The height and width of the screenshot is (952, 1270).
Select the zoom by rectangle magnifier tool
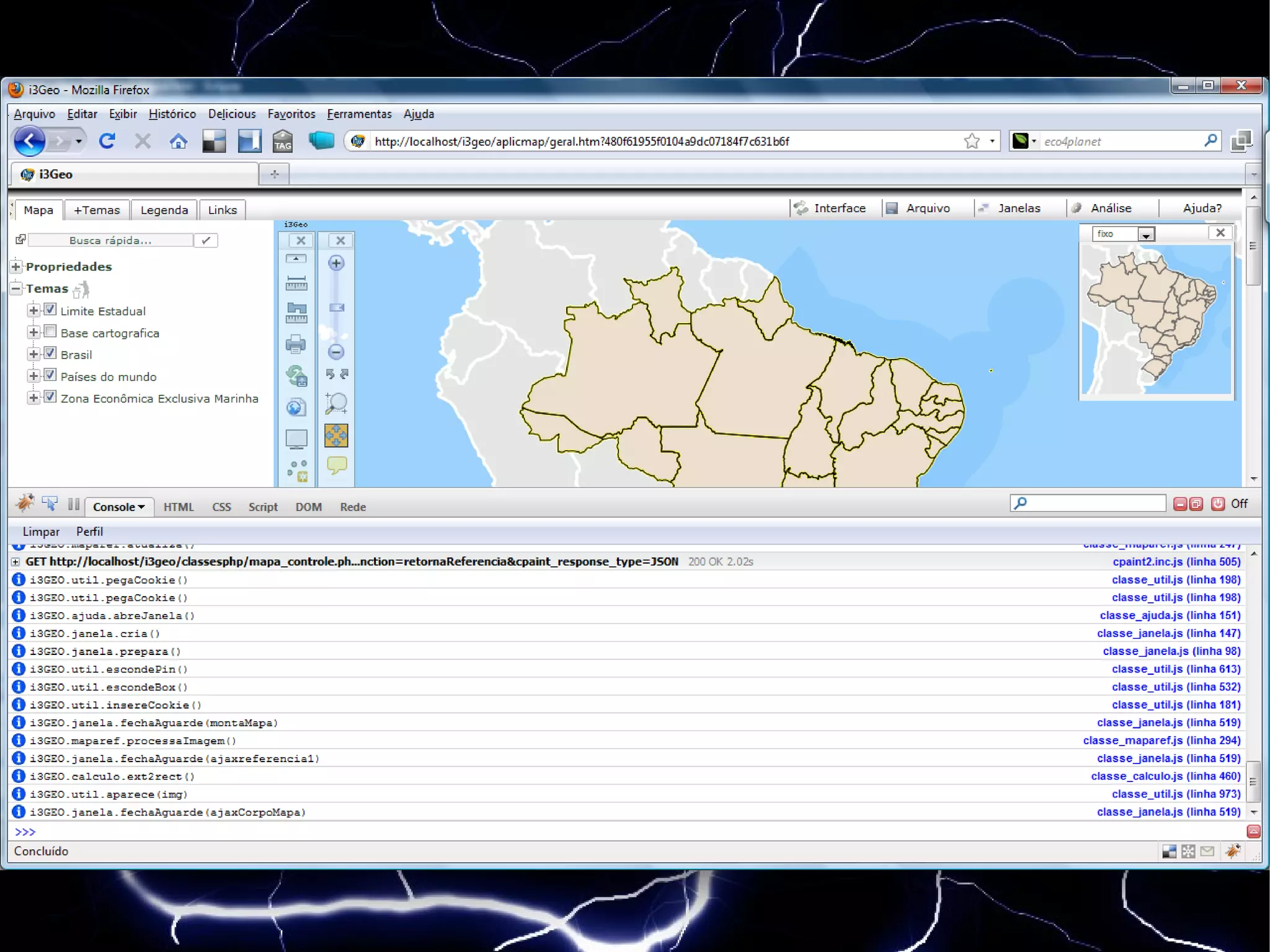pyautogui.click(x=336, y=403)
